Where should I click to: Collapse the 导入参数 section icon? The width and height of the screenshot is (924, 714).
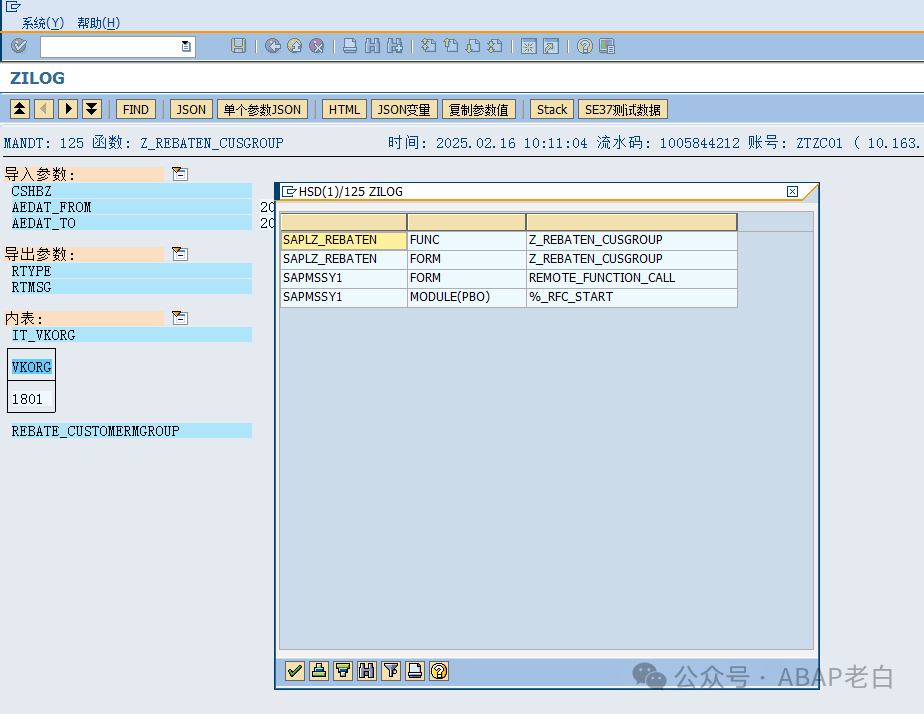point(180,174)
